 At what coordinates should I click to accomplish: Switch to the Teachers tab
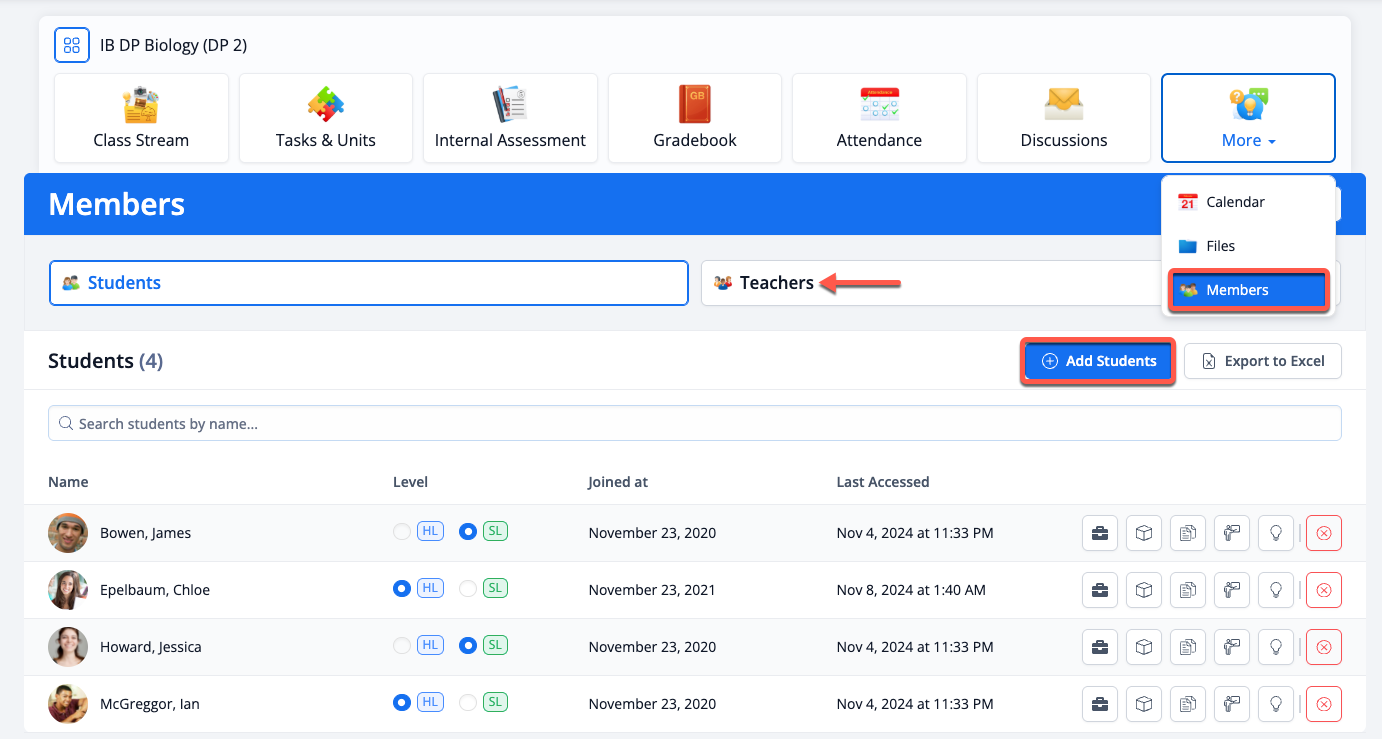click(776, 283)
